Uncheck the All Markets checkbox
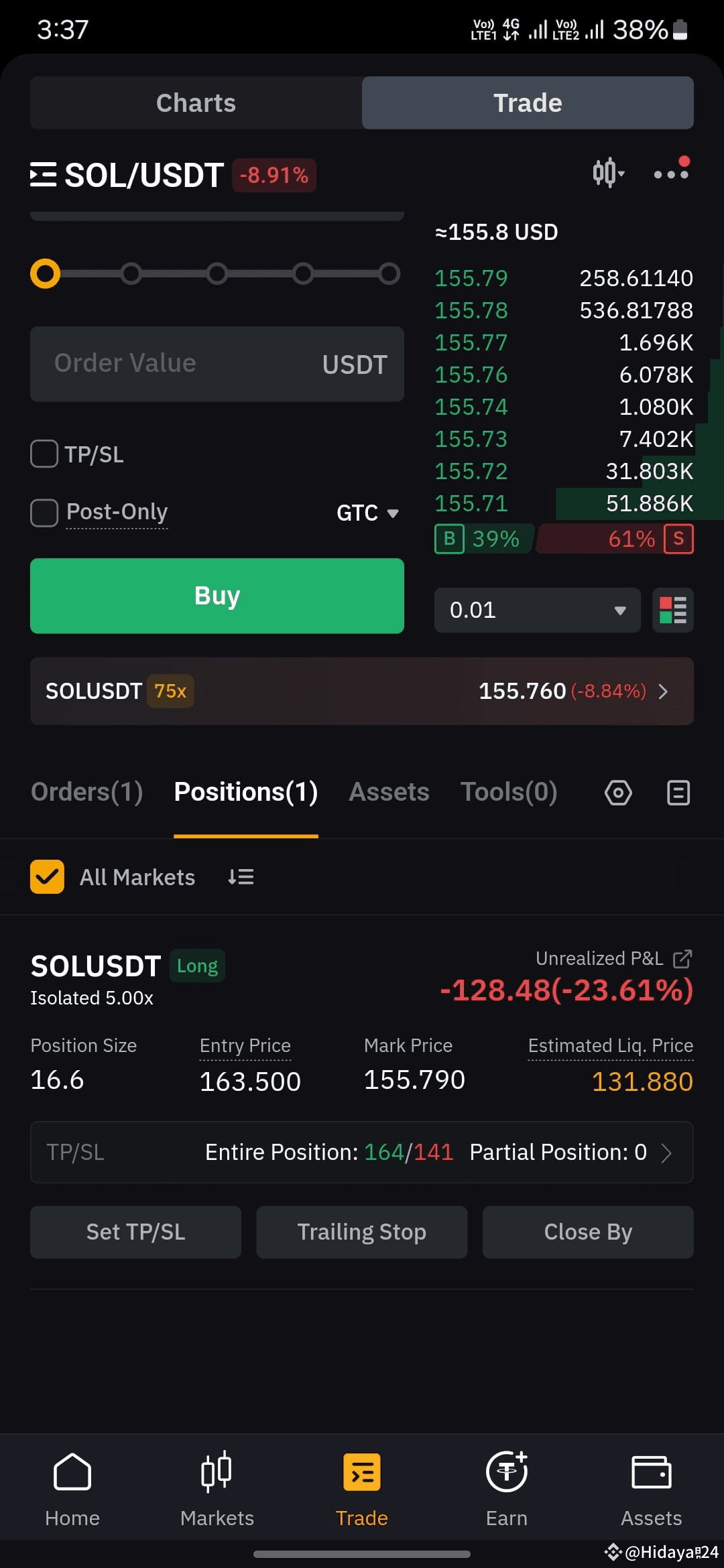Image resolution: width=724 pixels, height=1568 pixels. point(47,876)
